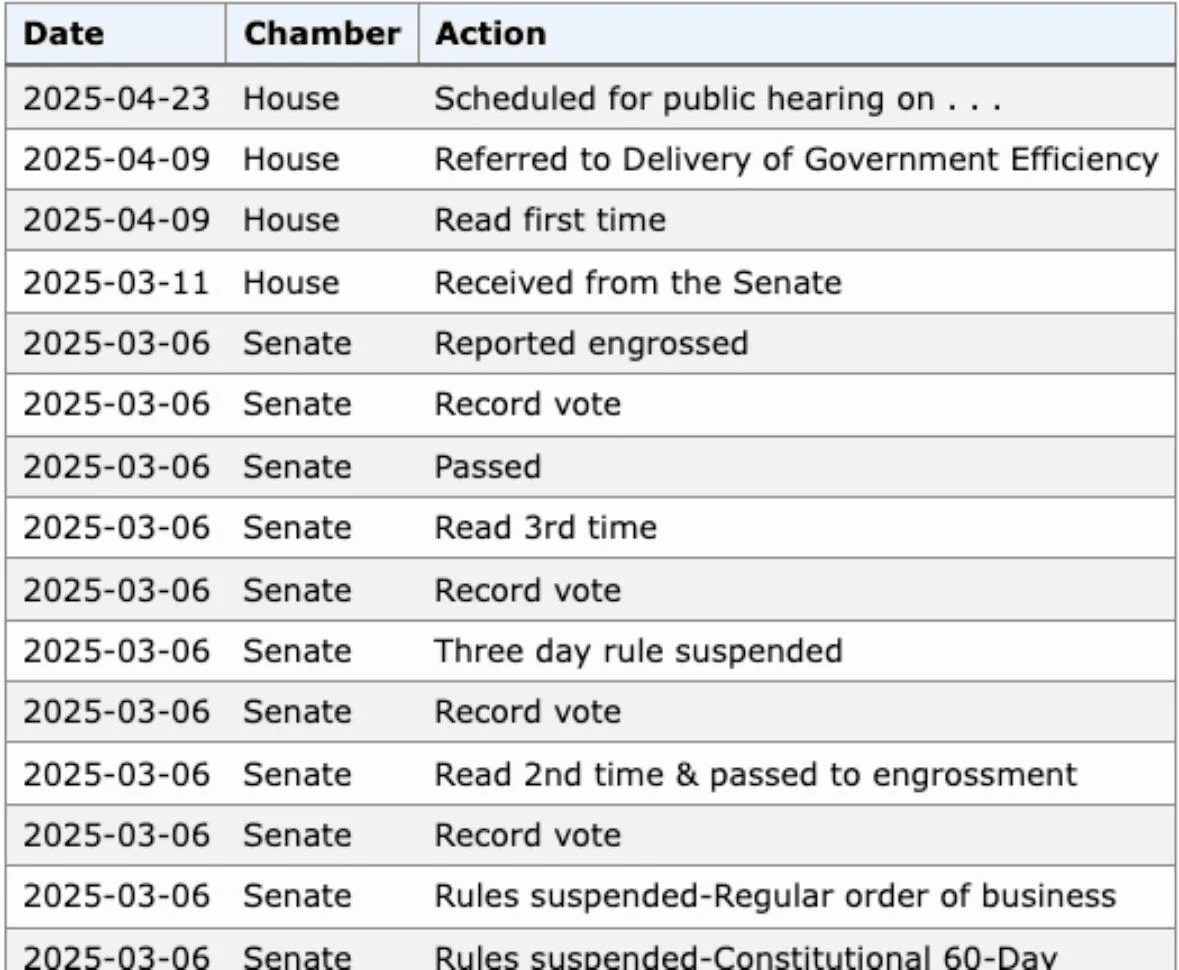The image size is (1179, 970).
Task: Click 'Rules suspended-Regular order of business'
Action: pos(775,896)
